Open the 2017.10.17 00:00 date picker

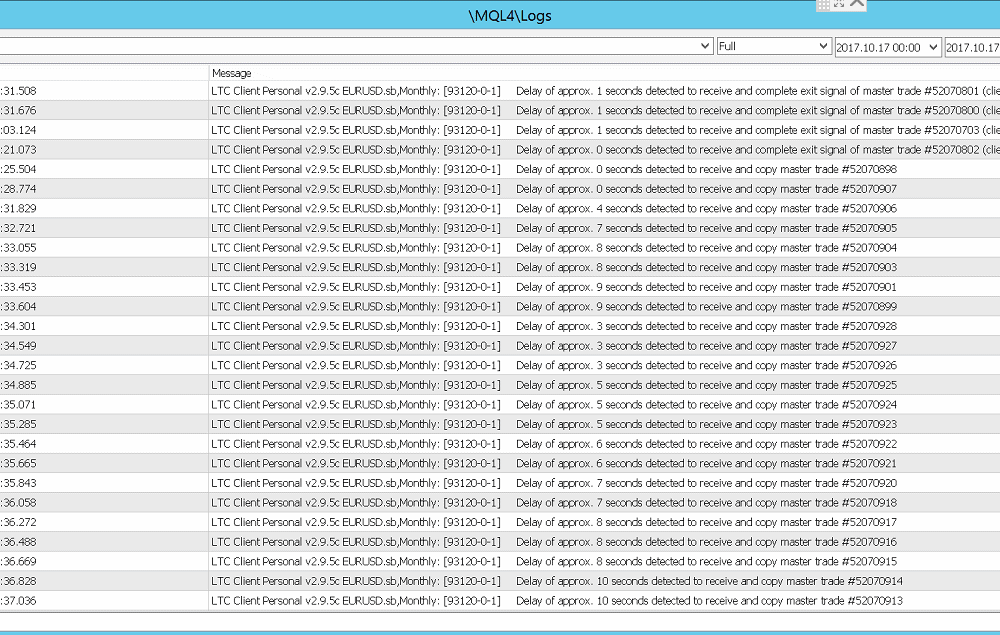[888, 47]
